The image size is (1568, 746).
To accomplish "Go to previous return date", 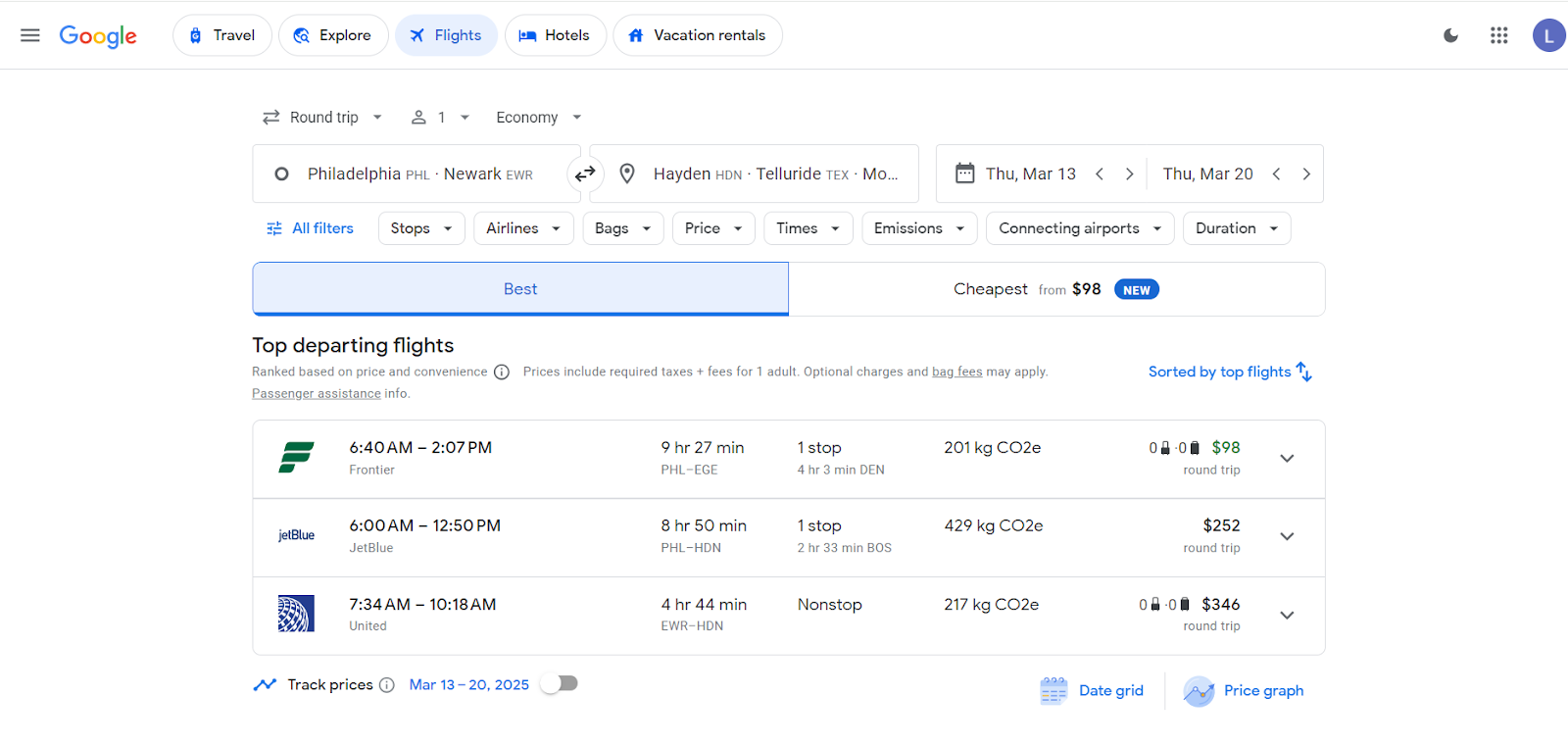I will (1276, 174).
